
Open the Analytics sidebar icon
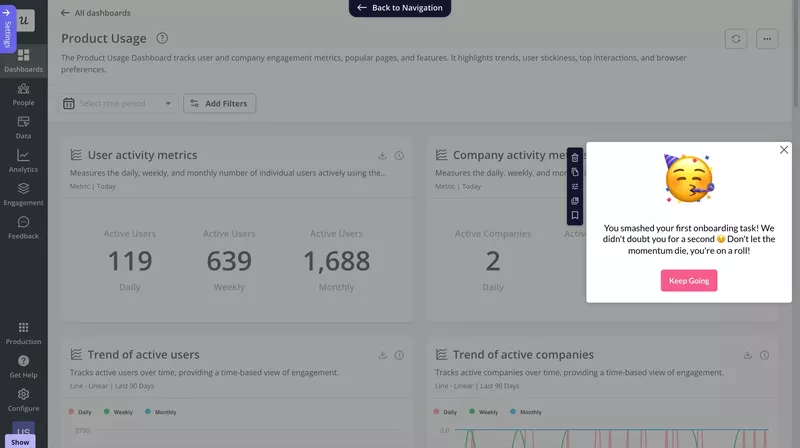tap(23, 161)
